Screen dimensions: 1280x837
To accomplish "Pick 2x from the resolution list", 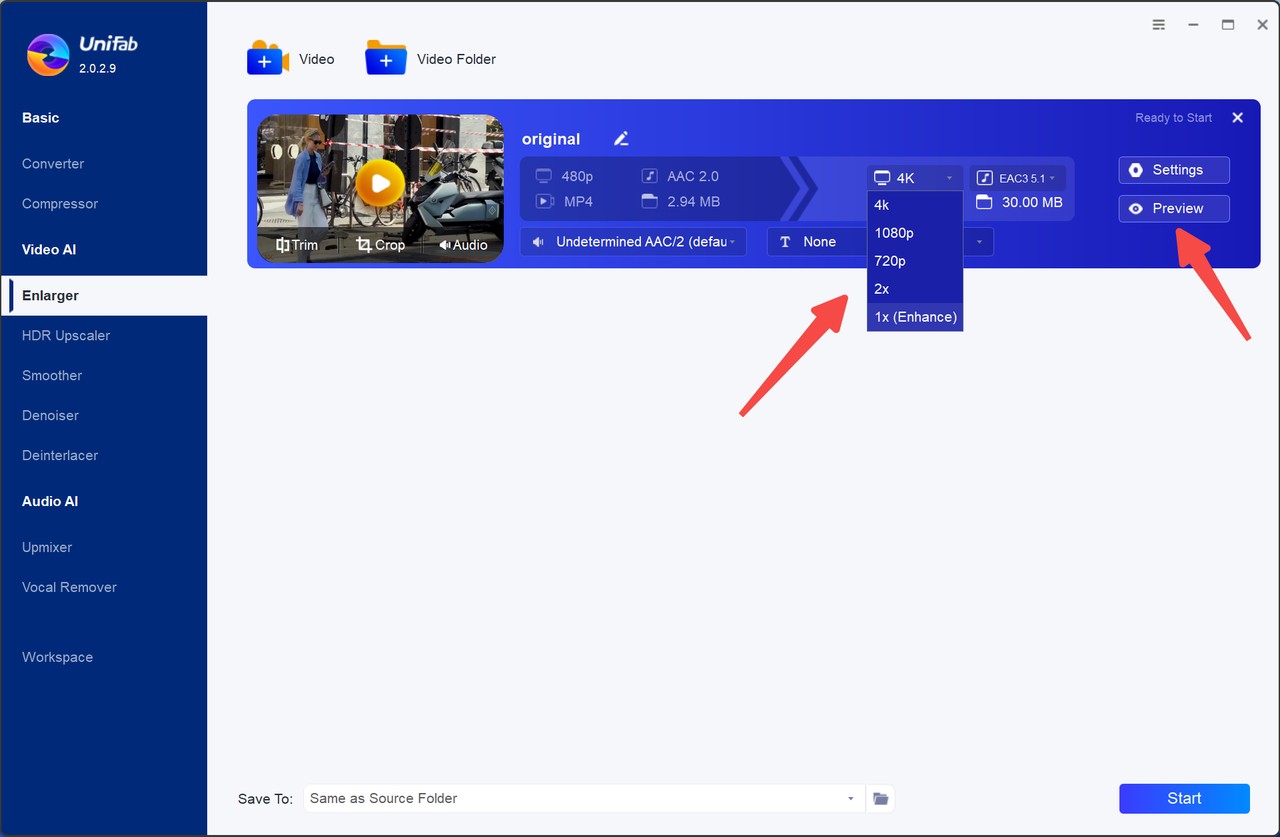I will click(882, 289).
